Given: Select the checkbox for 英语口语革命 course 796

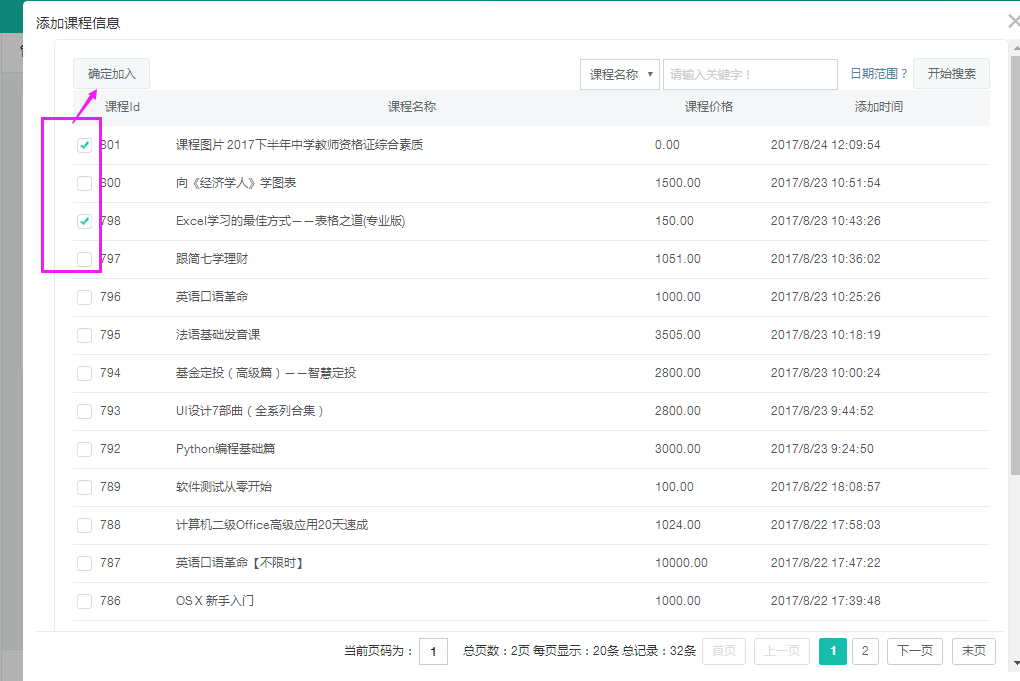Looking at the screenshot, I should (85, 297).
